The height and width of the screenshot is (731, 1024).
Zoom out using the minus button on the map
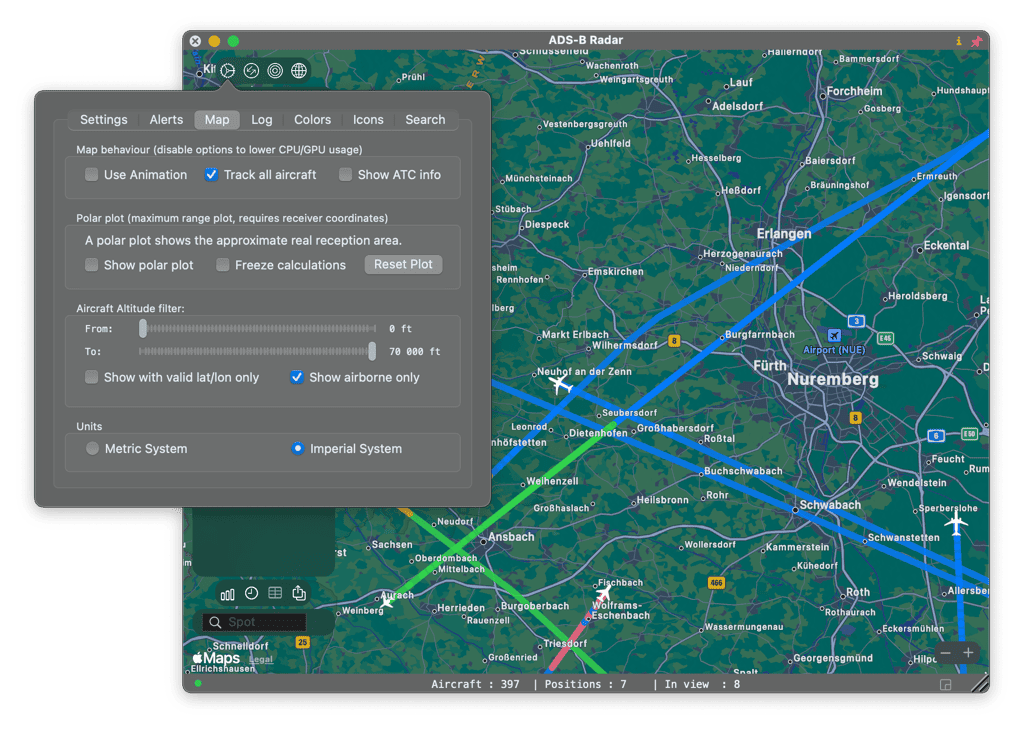[944, 652]
